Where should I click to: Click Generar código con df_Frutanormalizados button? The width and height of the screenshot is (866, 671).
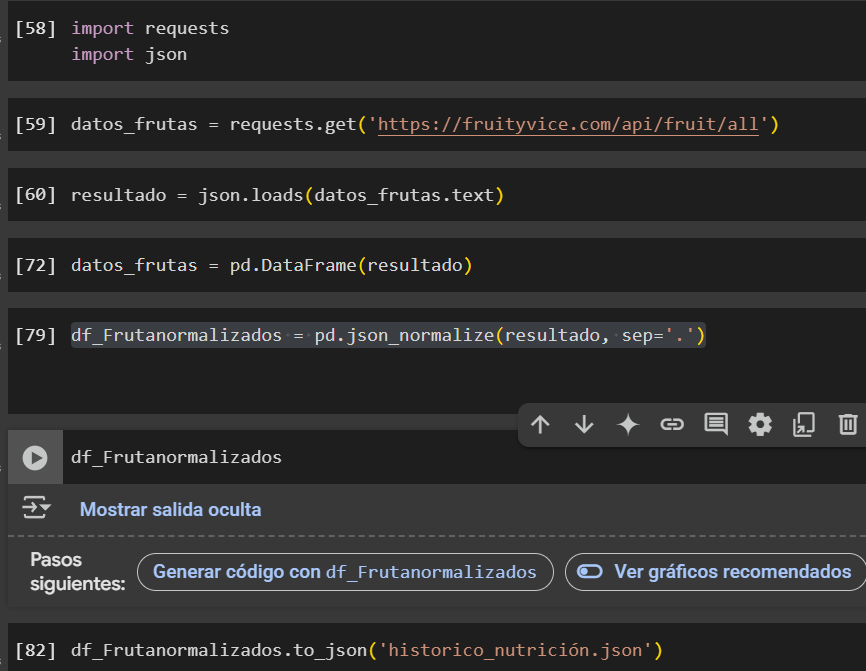click(x=345, y=572)
